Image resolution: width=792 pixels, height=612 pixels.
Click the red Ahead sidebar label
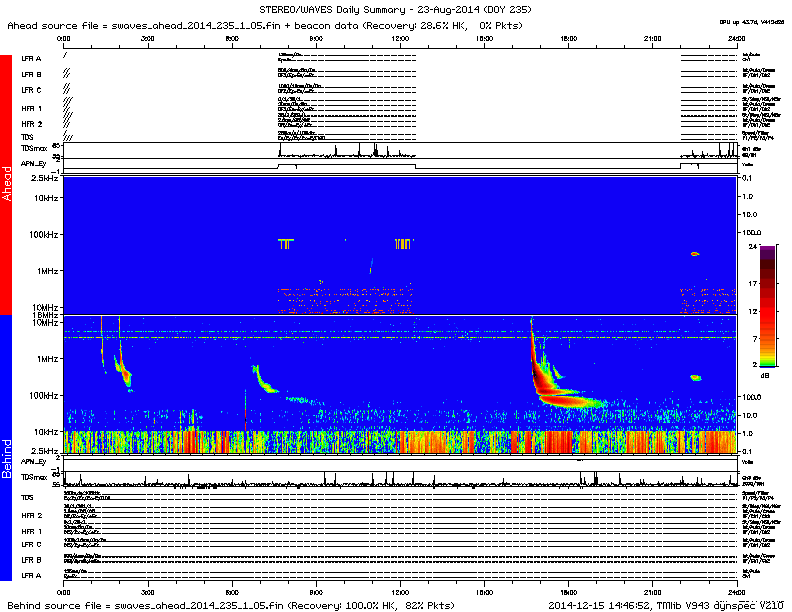pos(6,184)
